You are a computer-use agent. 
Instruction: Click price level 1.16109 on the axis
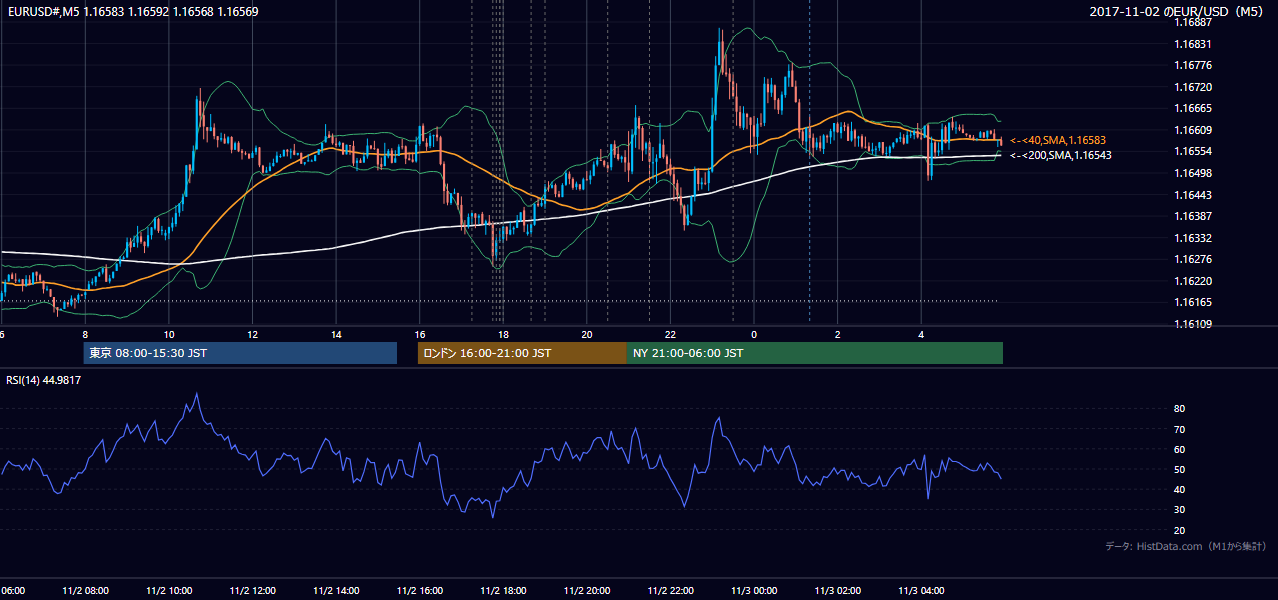tap(1193, 325)
